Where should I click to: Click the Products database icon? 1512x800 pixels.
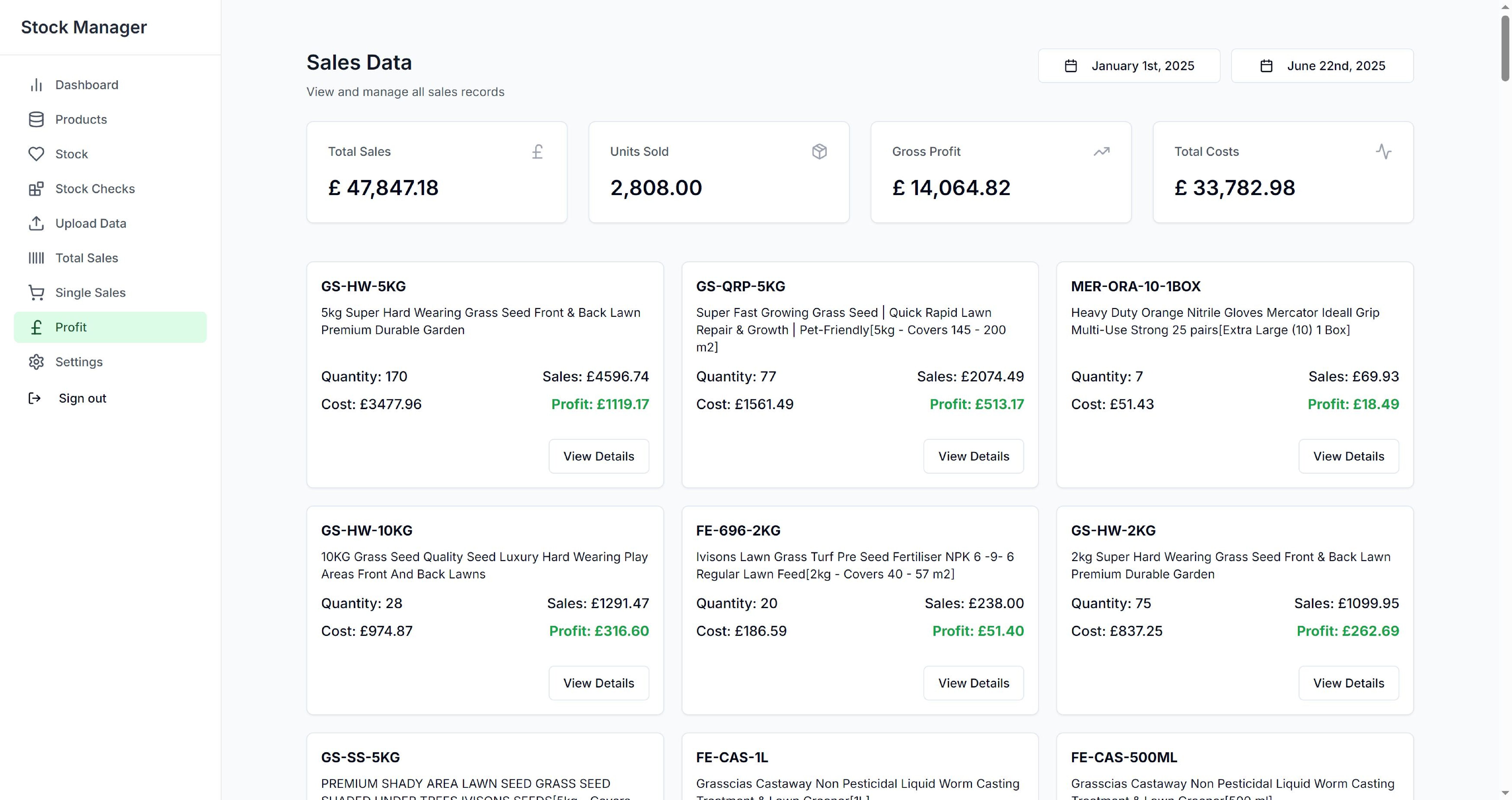pyautogui.click(x=37, y=120)
